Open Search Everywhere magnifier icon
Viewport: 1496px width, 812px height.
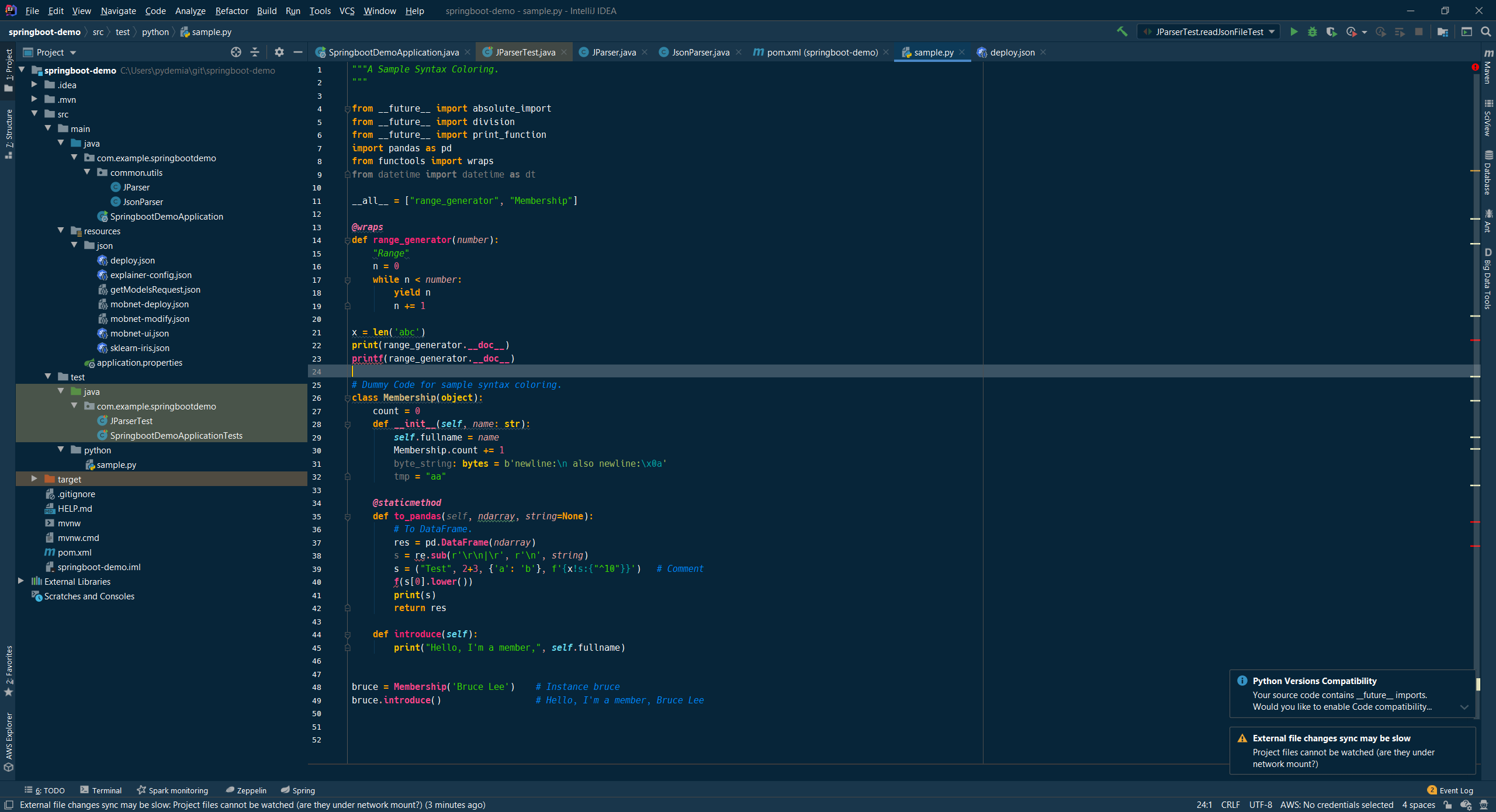(1485, 32)
